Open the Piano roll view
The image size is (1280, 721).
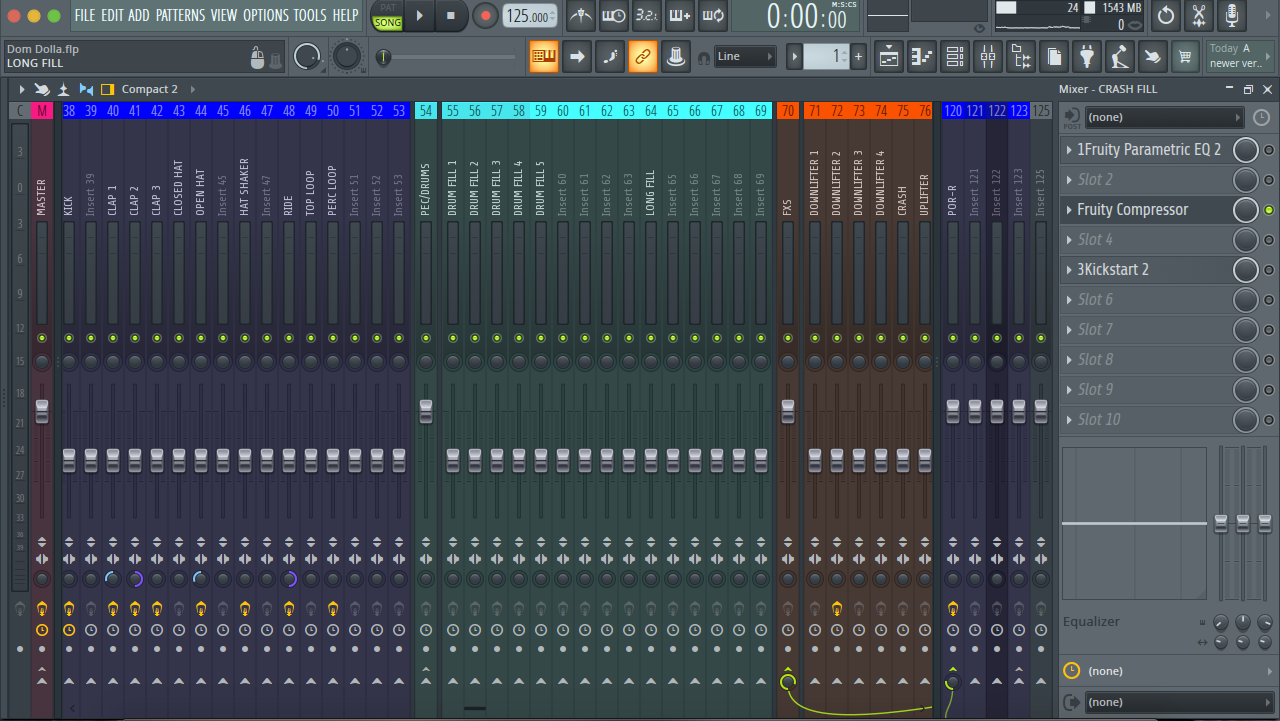point(922,57)
